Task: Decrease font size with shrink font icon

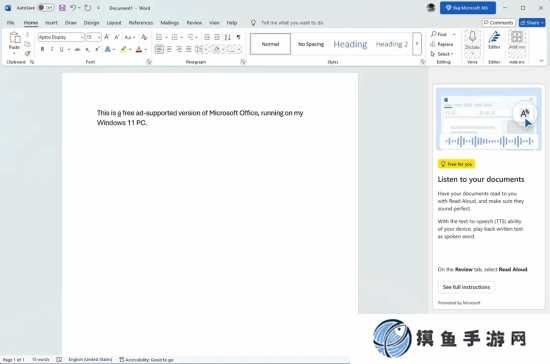Action: [x=117, y=37]
